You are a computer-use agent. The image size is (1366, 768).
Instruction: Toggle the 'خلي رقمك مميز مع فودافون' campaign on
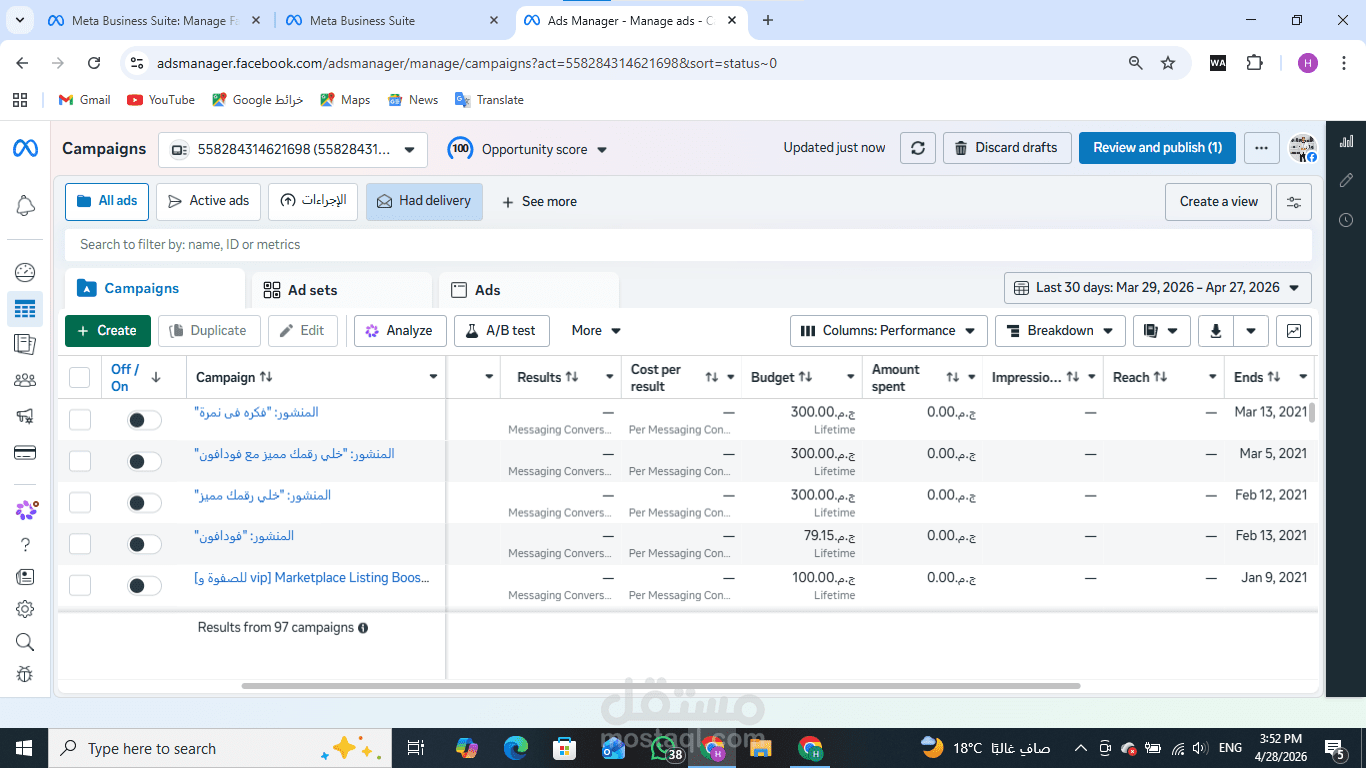pos(144,462)
